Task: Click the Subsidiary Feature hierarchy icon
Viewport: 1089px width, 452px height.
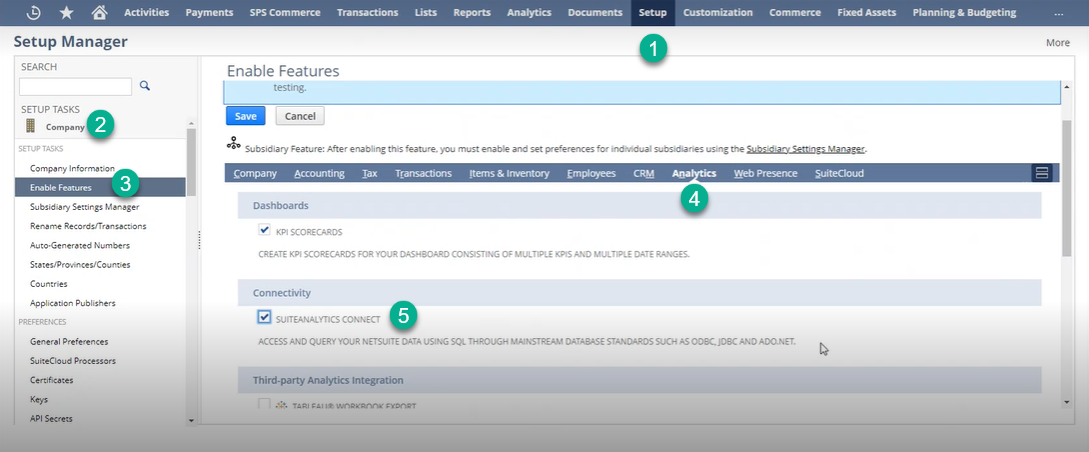Action: (234, 144)
